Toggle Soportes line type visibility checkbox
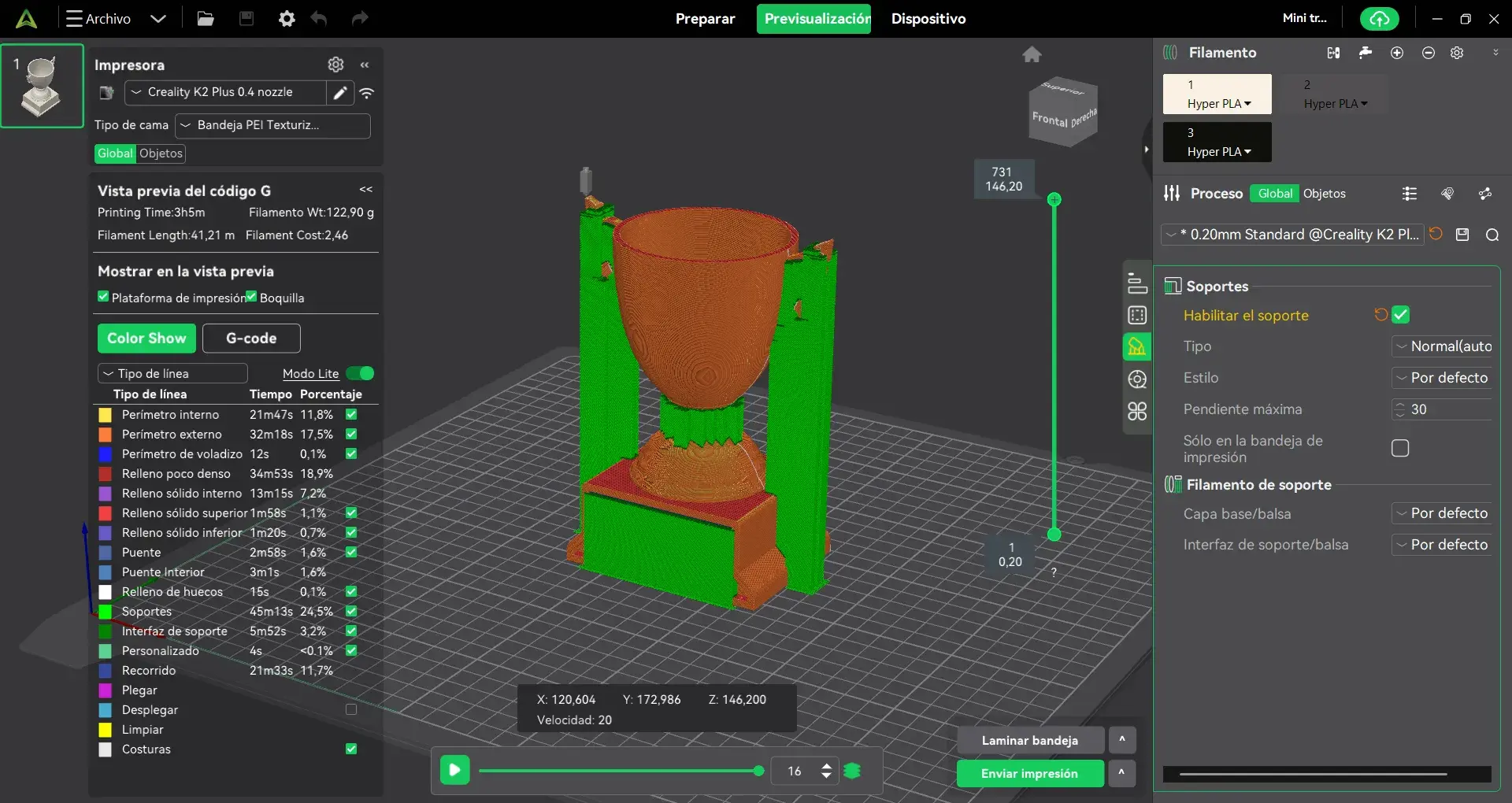This screenshot has height=803, width=1512. pyautogui.click(x=351, y=611)
